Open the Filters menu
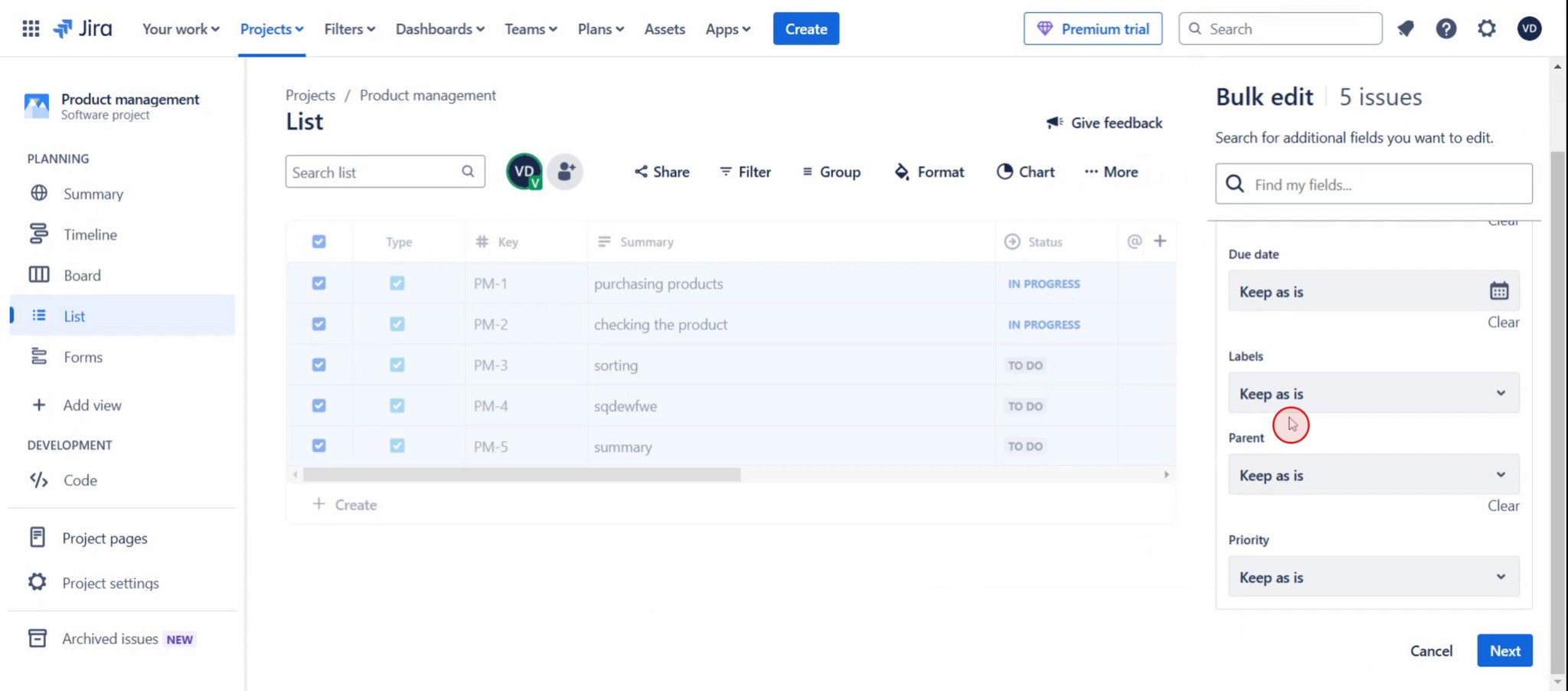Viewport: 1568px width, 691px height. pyautogui.click(x=349, y=28)
